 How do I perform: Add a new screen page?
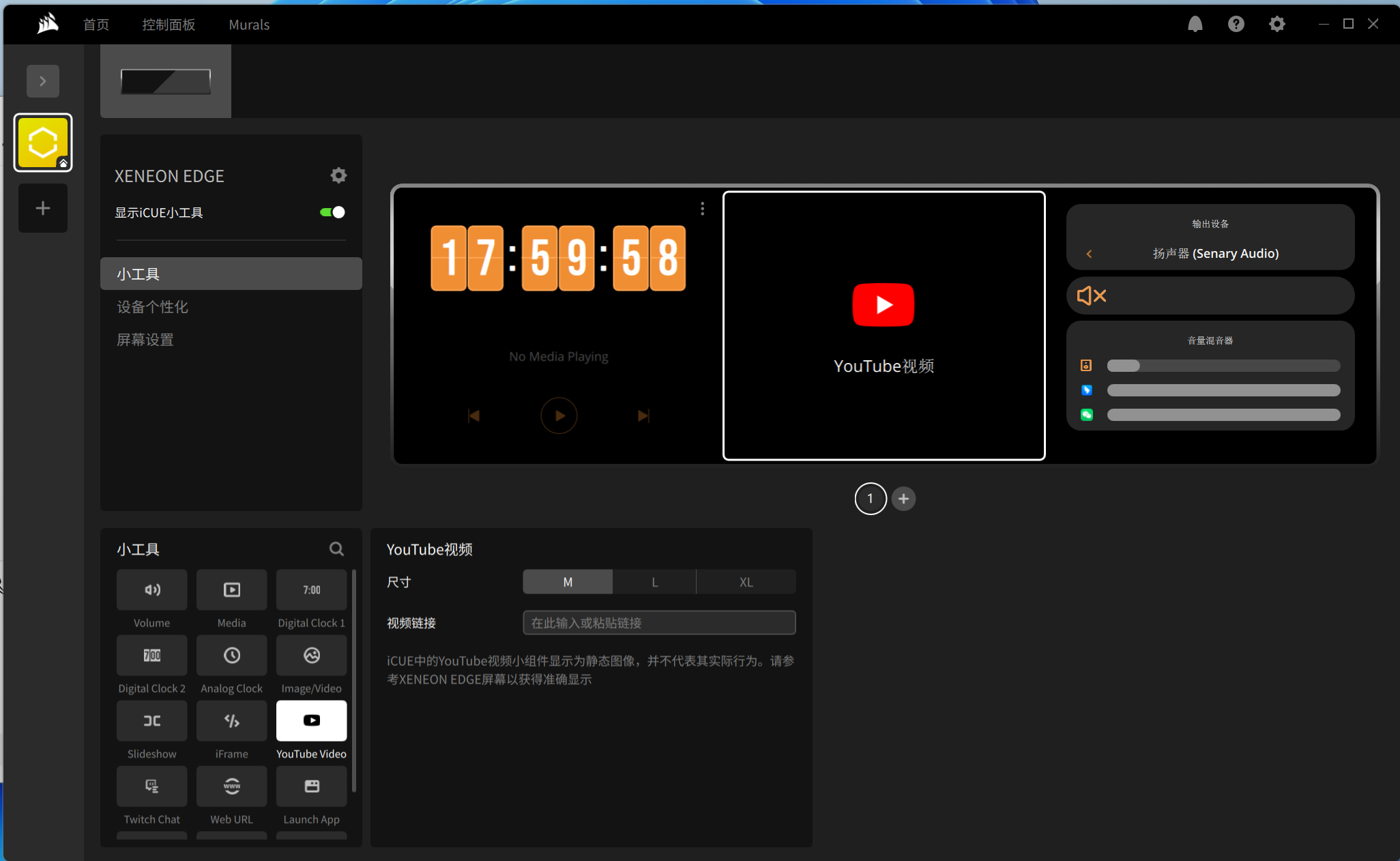[x=903, y=499]
